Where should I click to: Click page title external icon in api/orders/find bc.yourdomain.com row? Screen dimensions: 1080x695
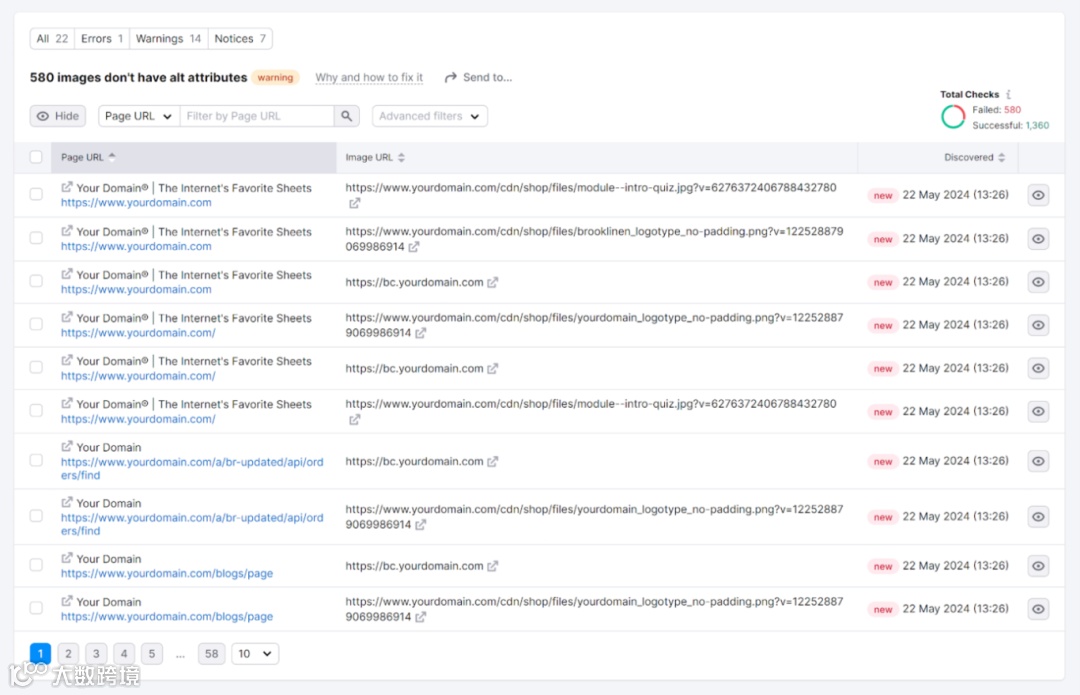67,446
